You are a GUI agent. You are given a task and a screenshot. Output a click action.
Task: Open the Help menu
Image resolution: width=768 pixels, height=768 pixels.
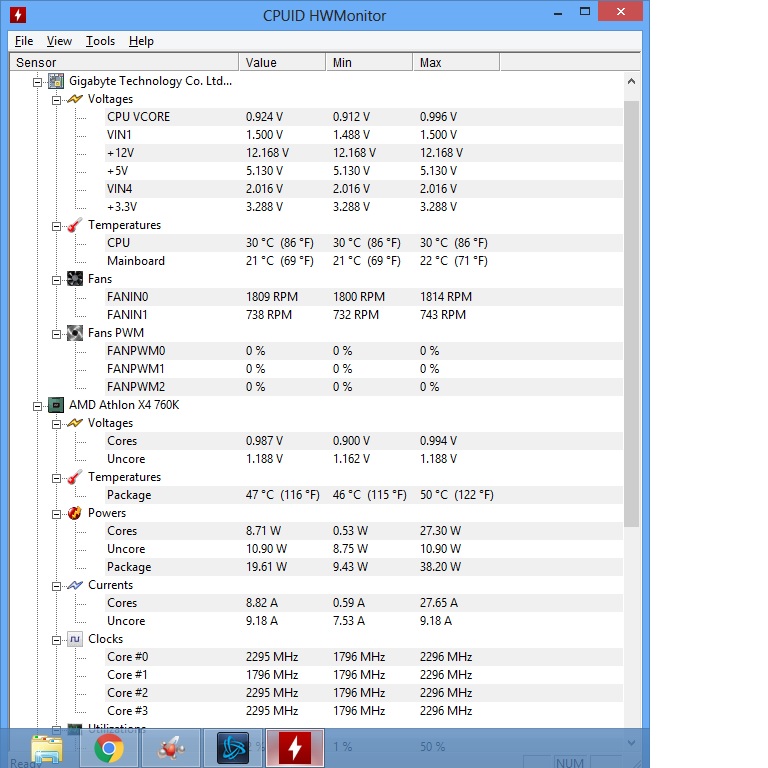141,41
